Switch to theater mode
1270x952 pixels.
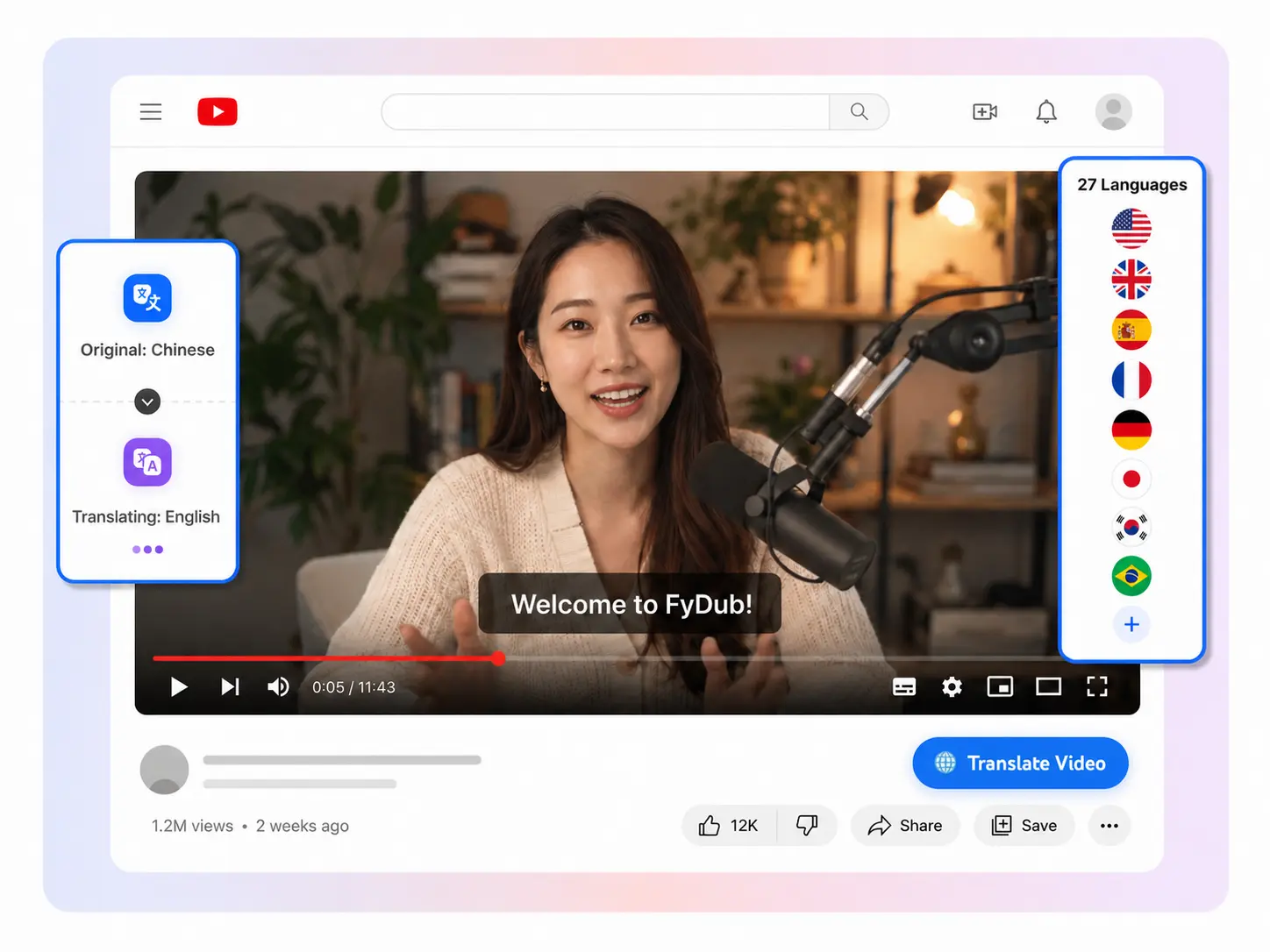pos(1048,686)
